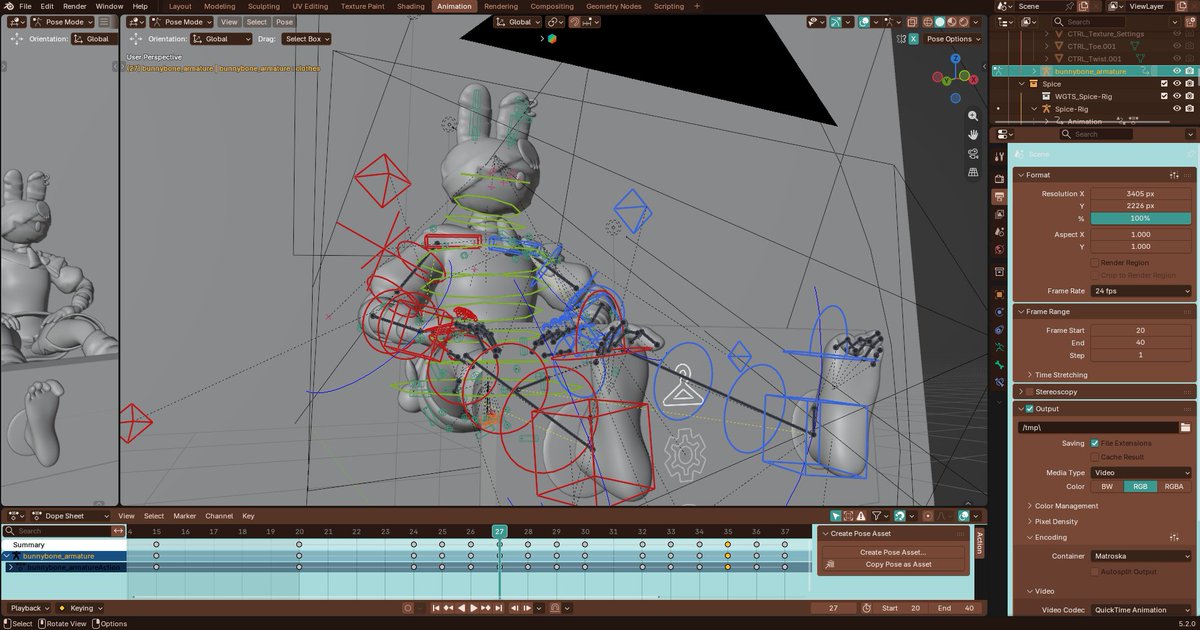Play the animation forward
The height and width of the screenshot is (630, 1200).
point(473,608)
